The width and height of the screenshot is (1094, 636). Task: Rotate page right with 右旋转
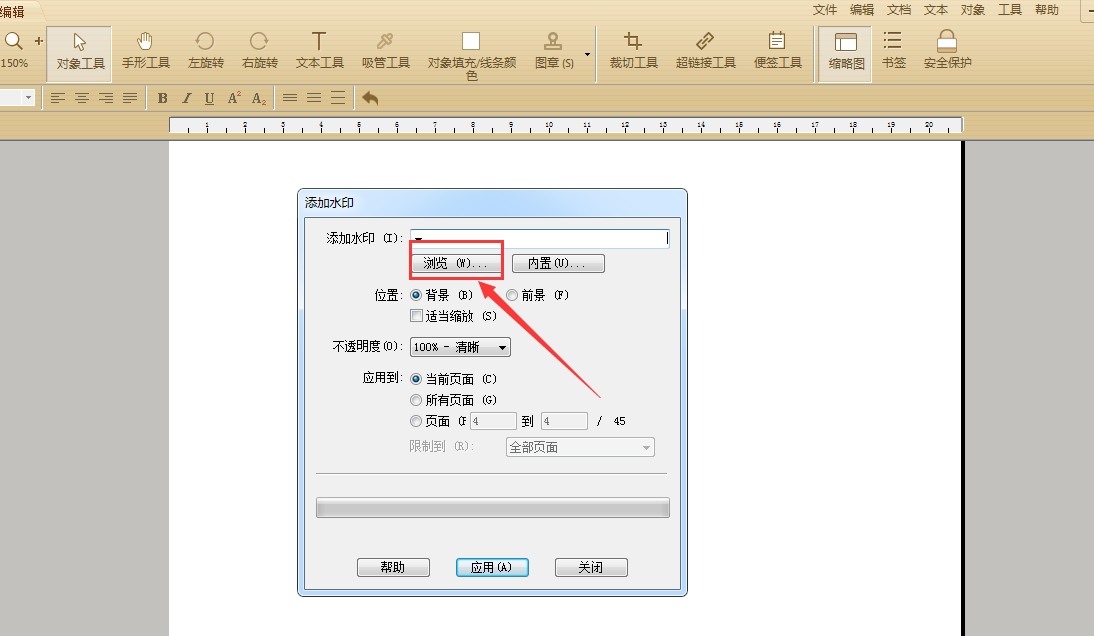260,51
